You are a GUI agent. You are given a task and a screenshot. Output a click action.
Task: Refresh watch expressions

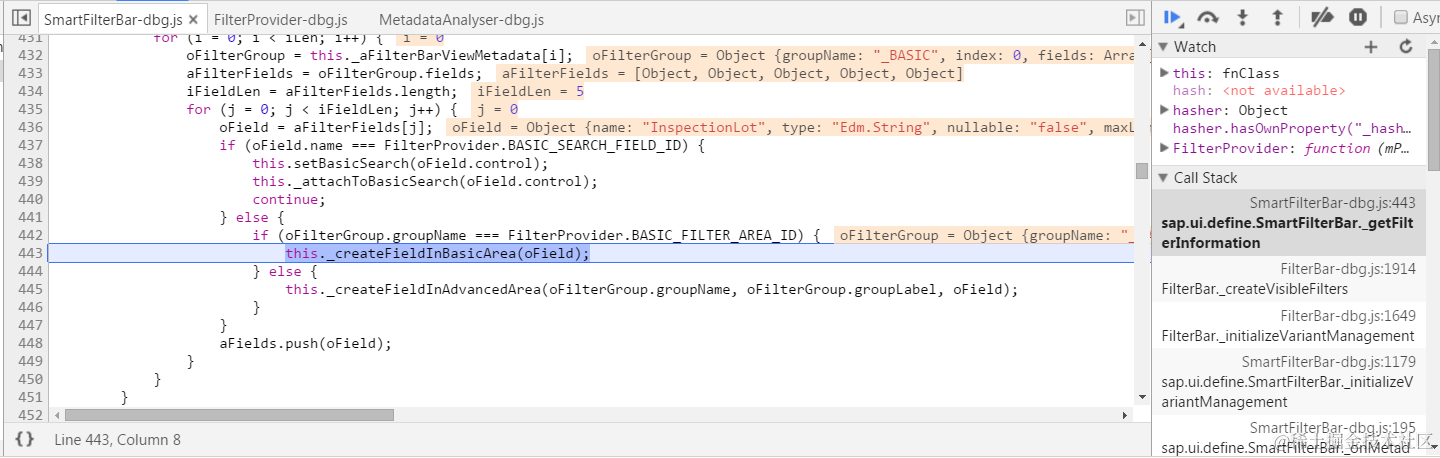coord(1406,47)
